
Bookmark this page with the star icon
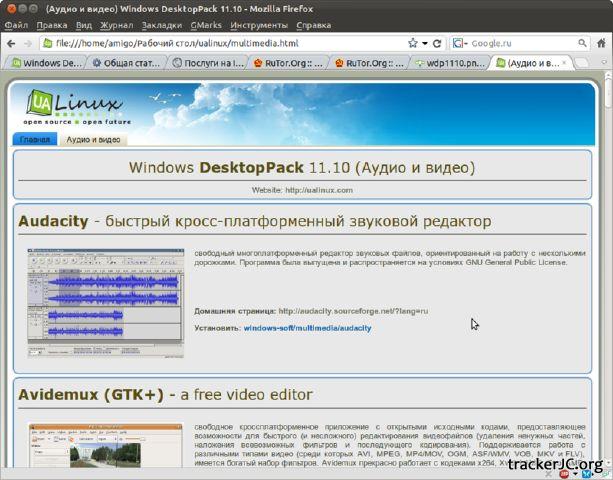412,44
